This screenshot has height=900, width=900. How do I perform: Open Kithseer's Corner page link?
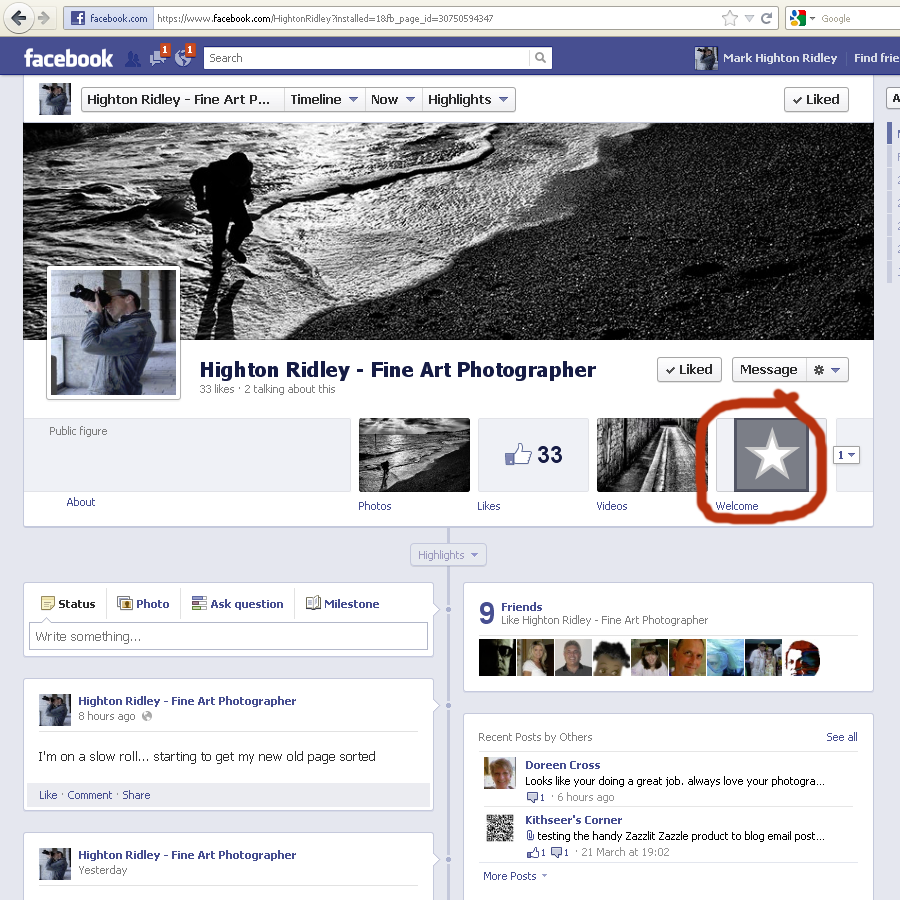pyautogui.click(x=573, y=820)
